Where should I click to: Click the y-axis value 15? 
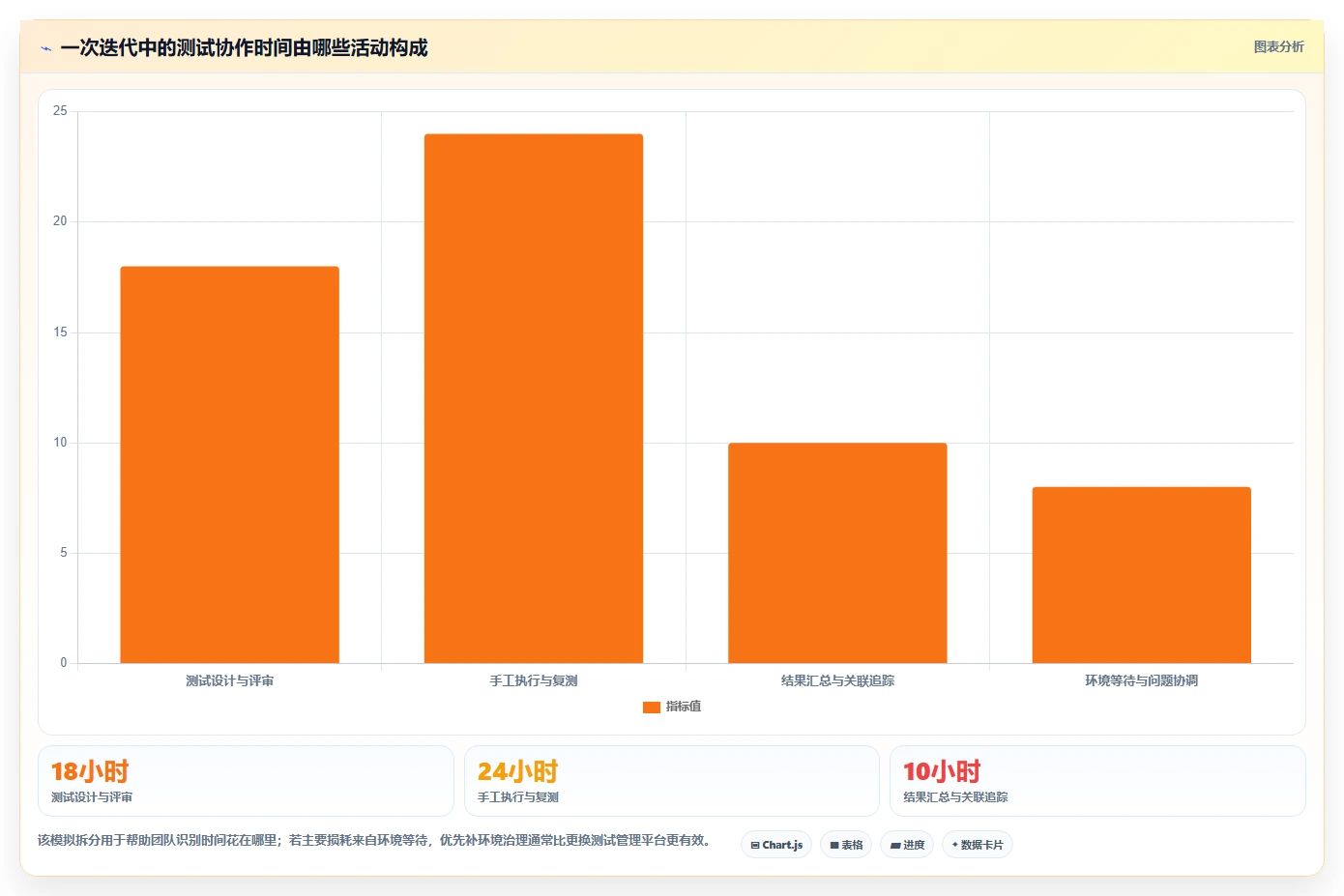[x=60, y=332]
